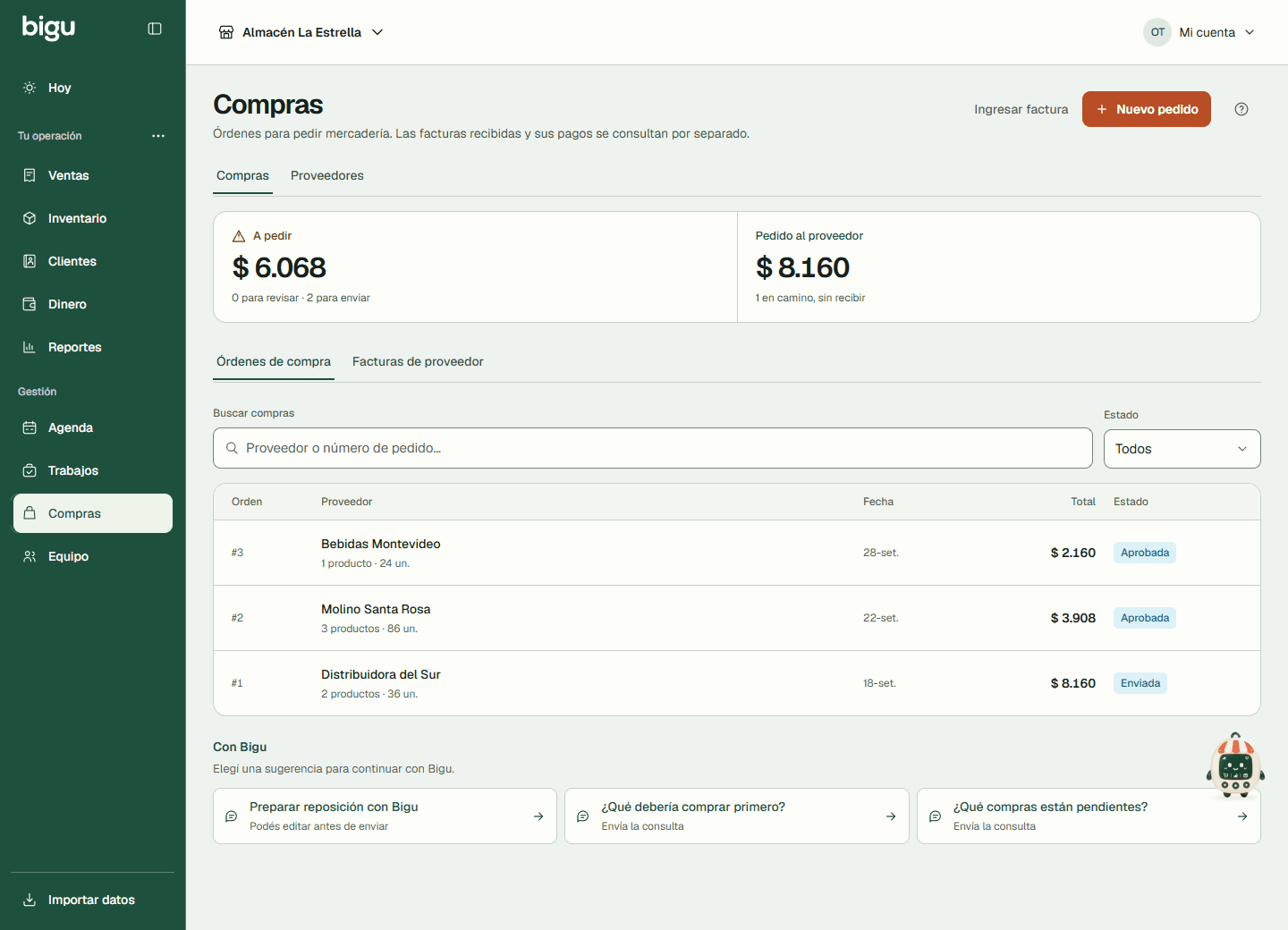Open order from Distribuidora del Sur
The image size is (1288, 930).
coord(737,683)
